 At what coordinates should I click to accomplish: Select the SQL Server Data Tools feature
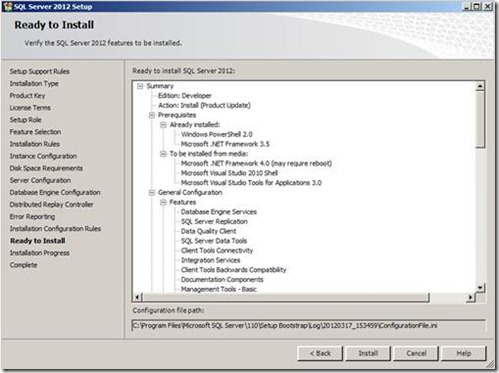(x=214, y=241)
